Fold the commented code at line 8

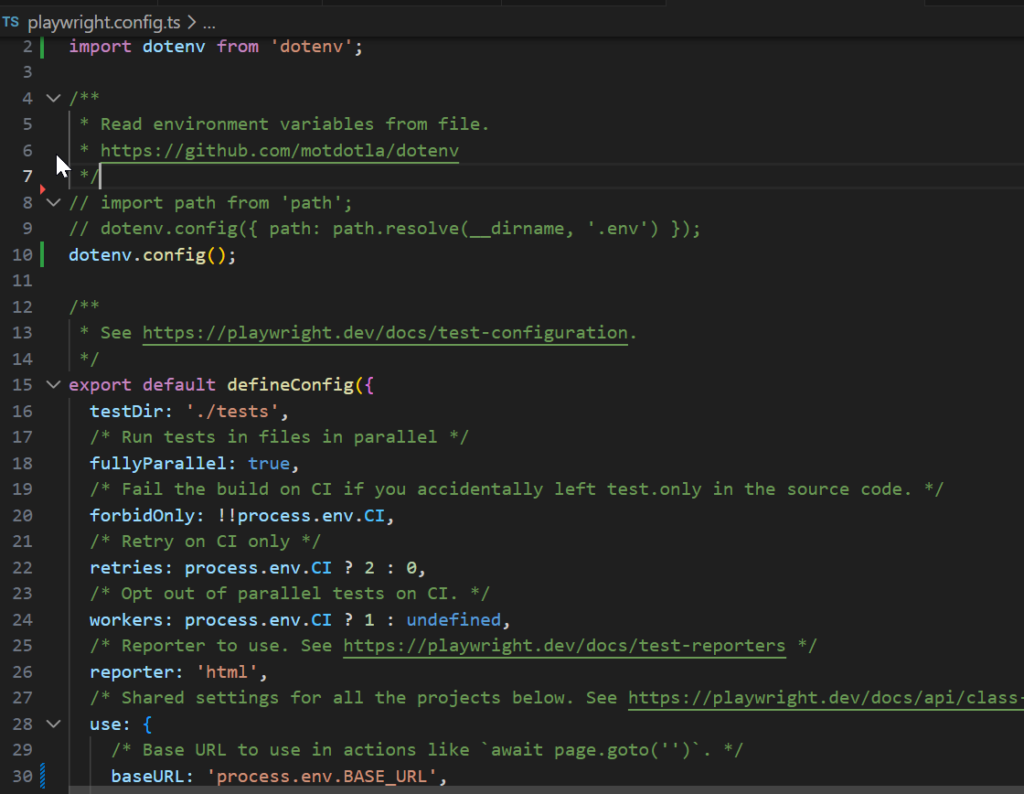click(x=53, y=203)
